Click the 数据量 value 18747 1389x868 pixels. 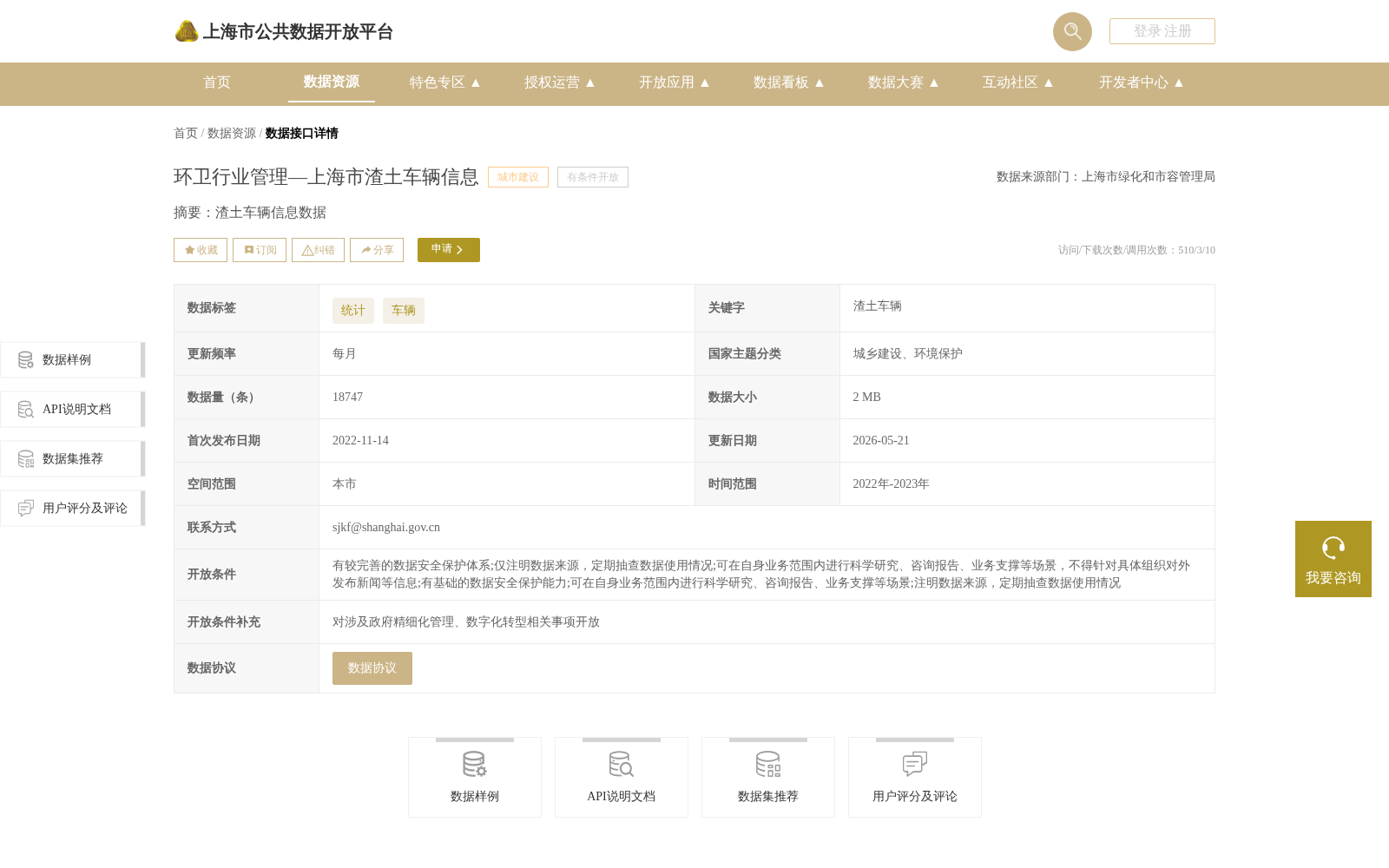tap(347, 397)
